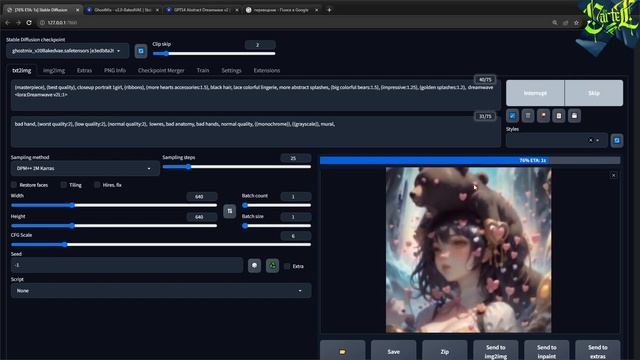This screenshot has width=640, height=360.
Task: Toggle the seed Extra checkbox
Action: [x=287, y=266]
